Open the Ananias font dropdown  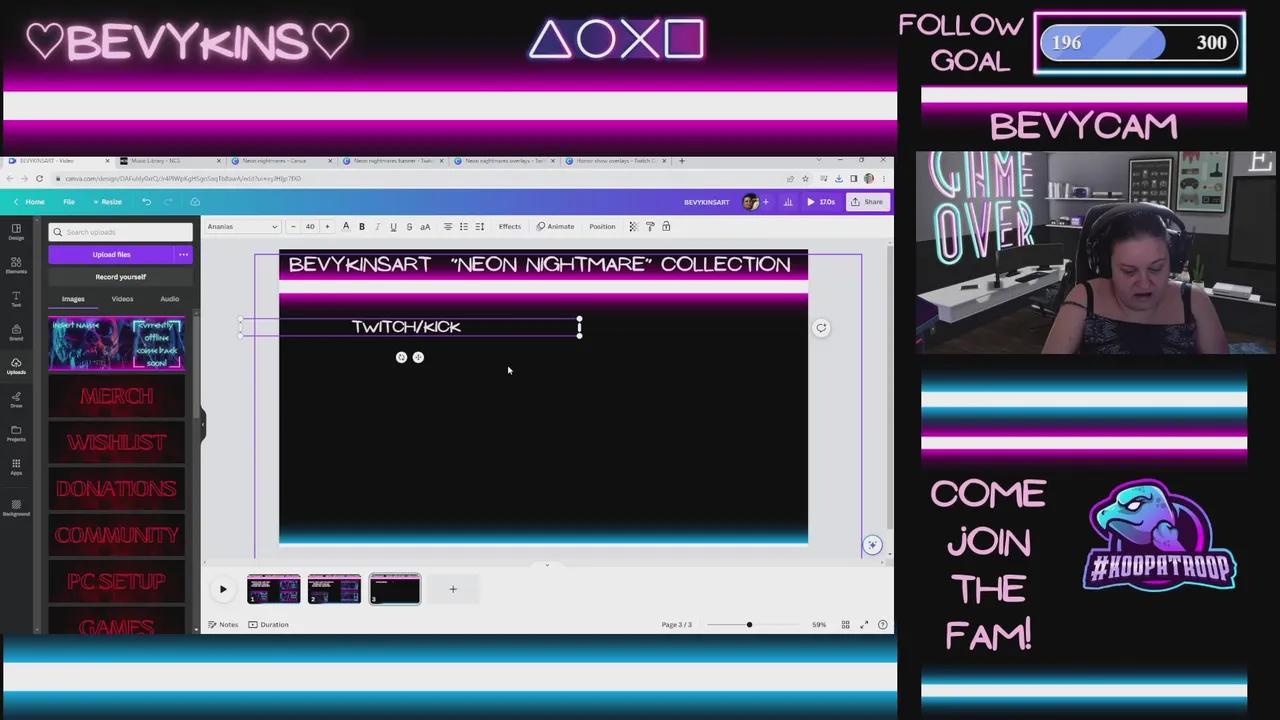(242, 227)
